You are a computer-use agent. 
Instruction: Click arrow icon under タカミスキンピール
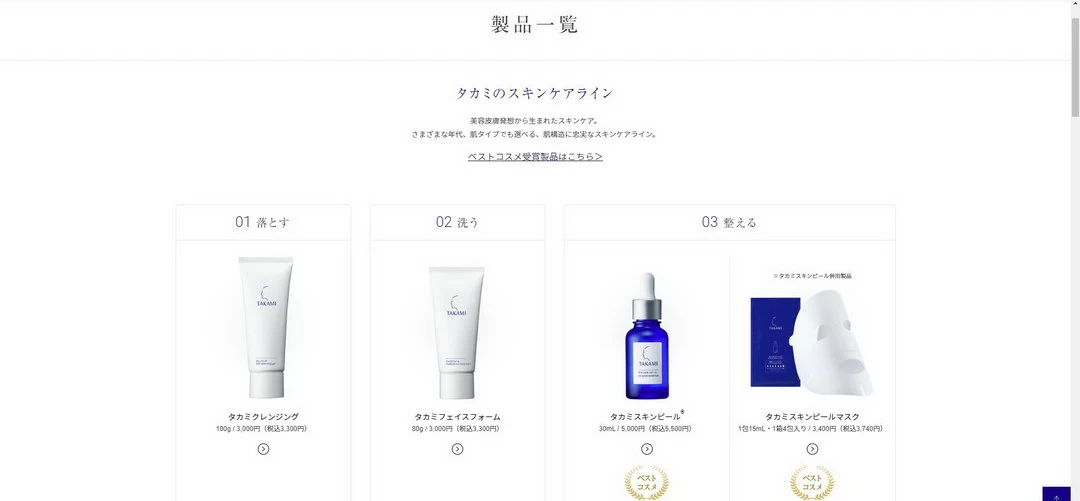tap(647, 449)
